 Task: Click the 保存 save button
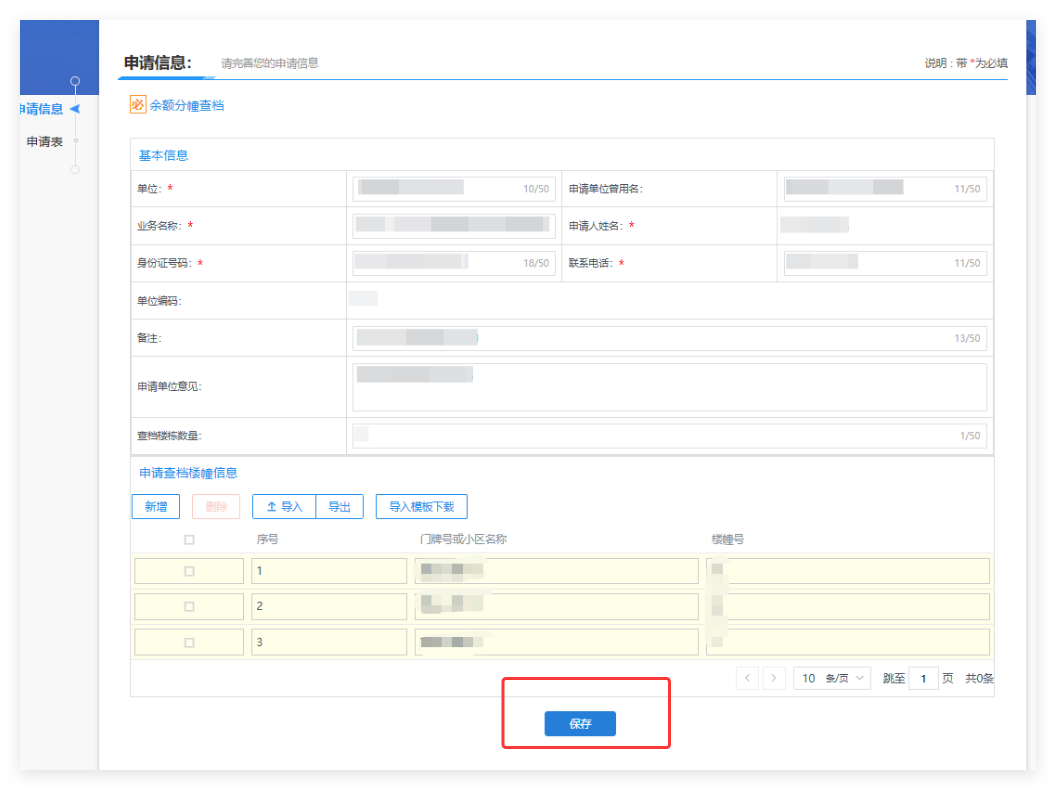point(580,724)
